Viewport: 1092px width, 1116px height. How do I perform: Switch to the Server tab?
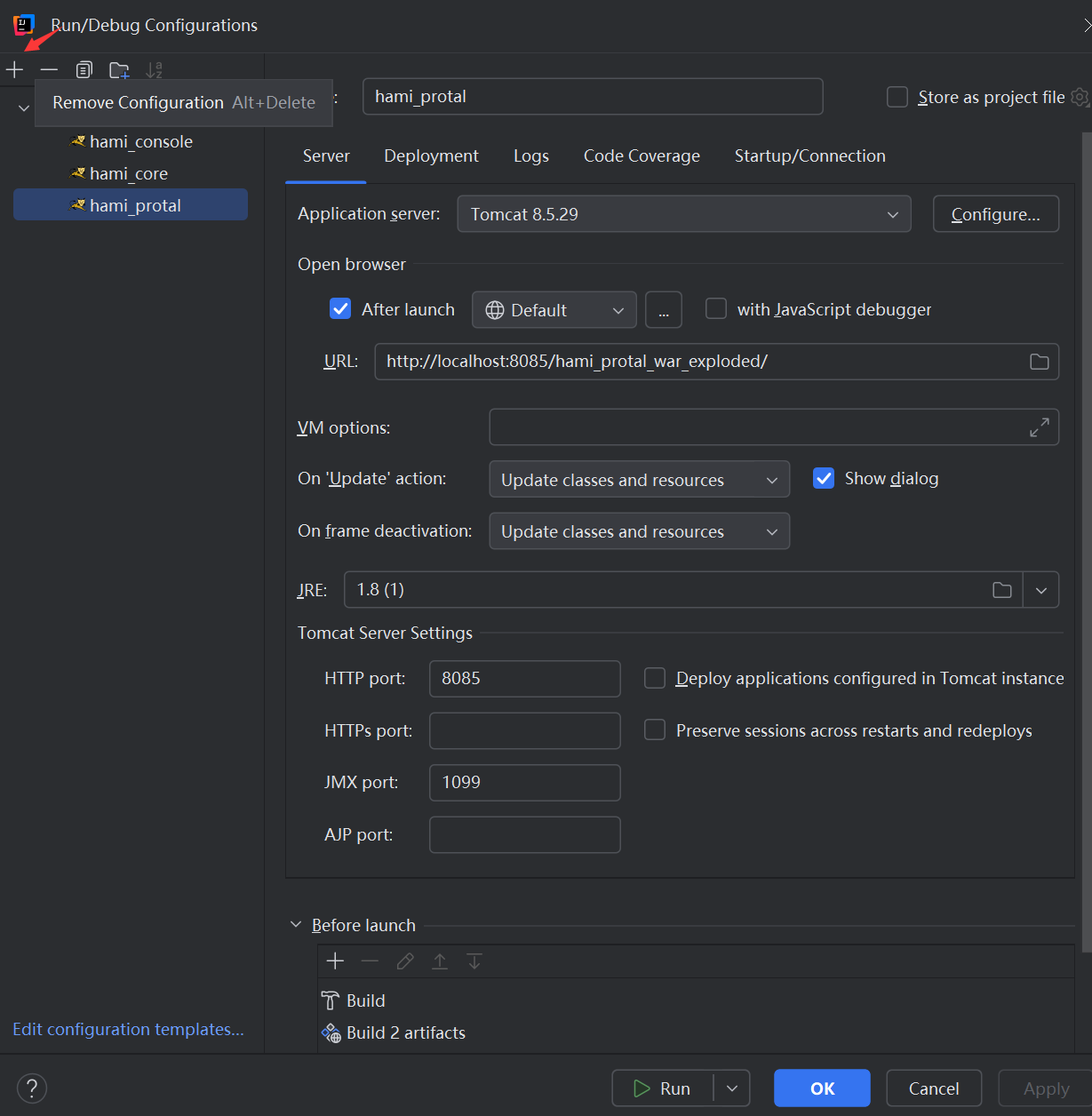coord(326,156)
